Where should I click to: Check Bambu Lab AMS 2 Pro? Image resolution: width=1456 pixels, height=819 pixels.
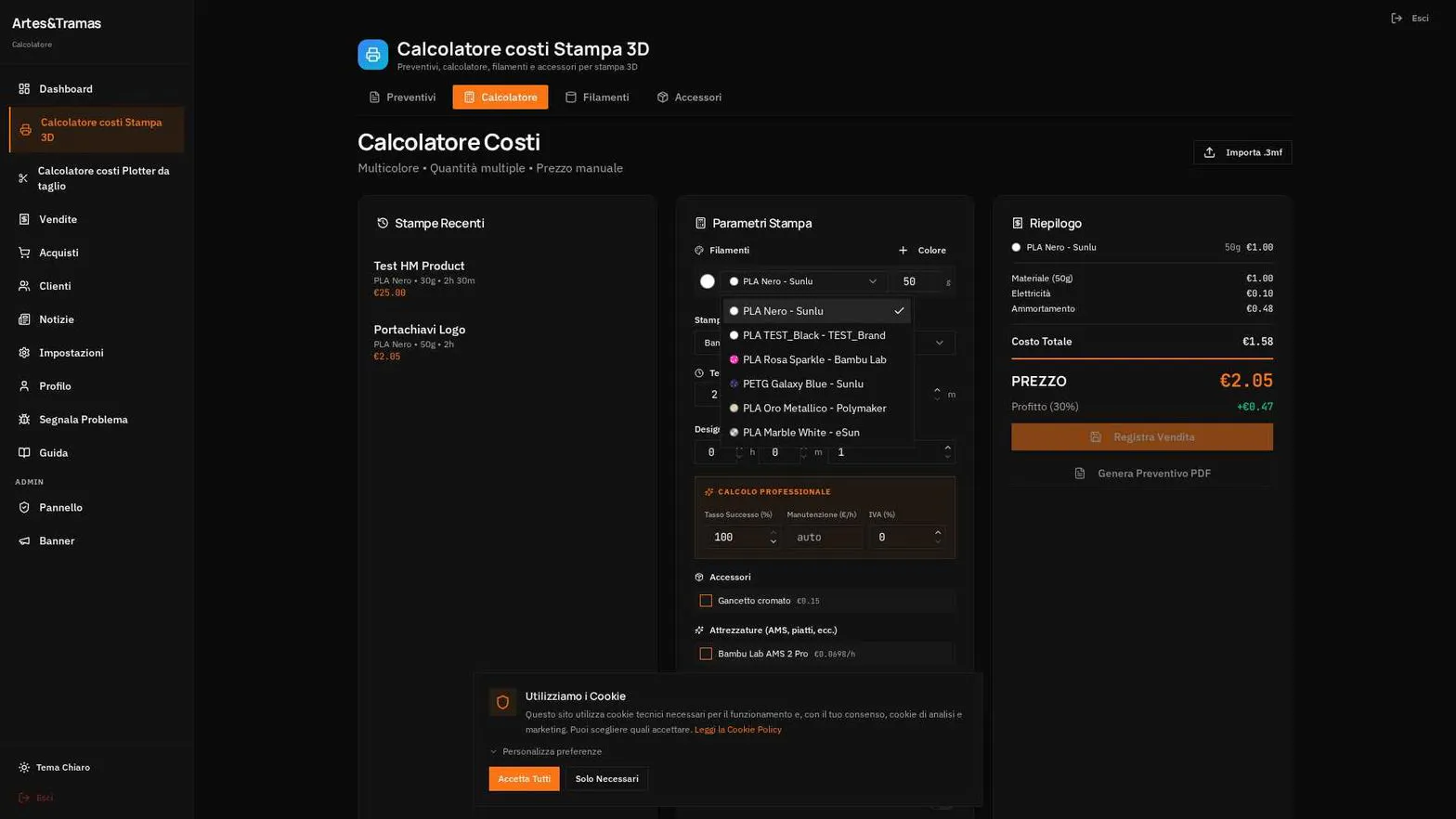(x=706, y=654)
